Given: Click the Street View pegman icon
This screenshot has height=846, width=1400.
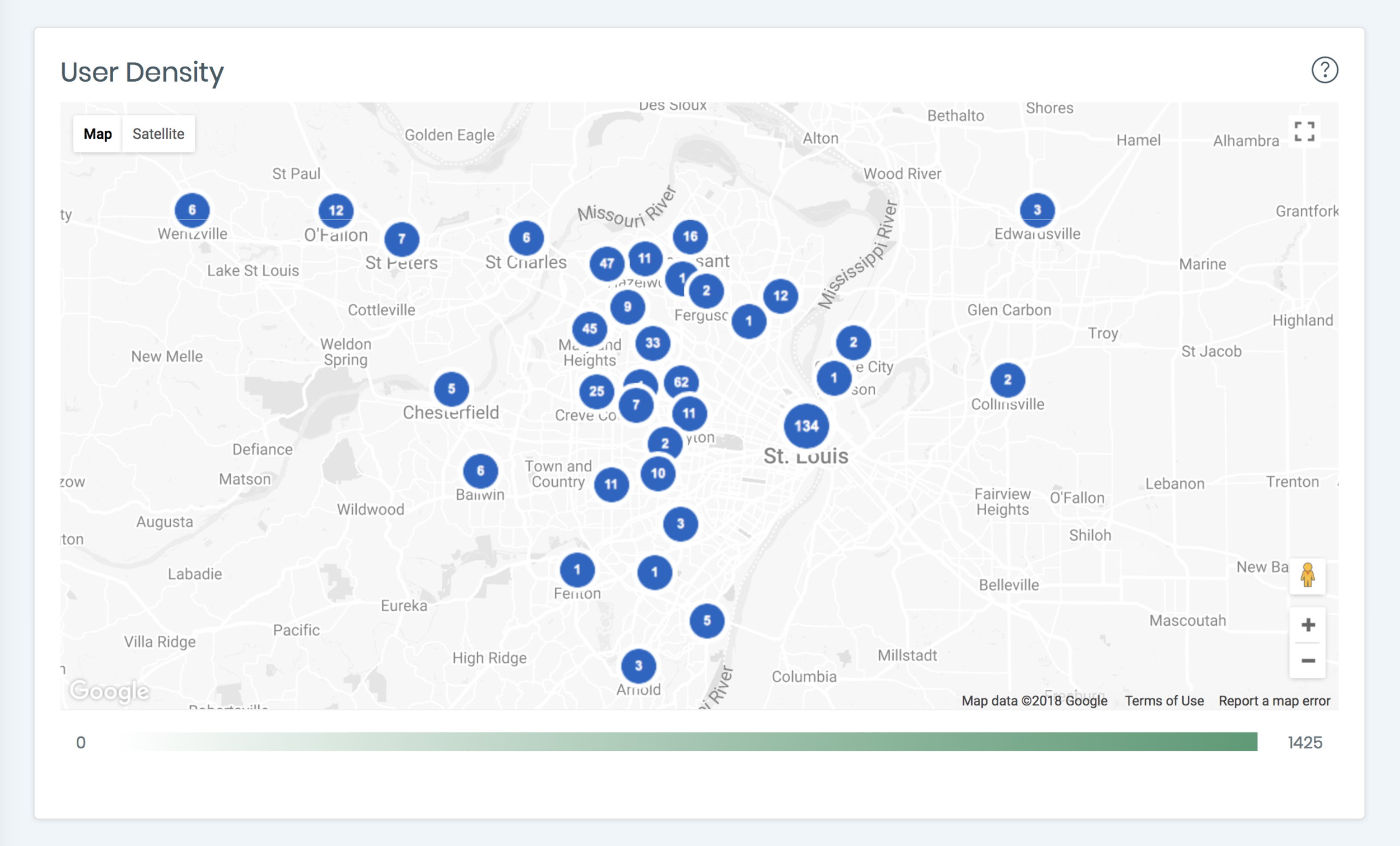Looking at the screenshot, I should [x=1308, y=575].
